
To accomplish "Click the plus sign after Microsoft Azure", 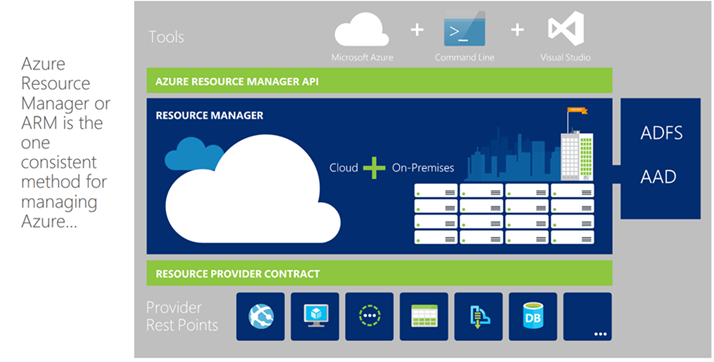I will pos(417,30).
